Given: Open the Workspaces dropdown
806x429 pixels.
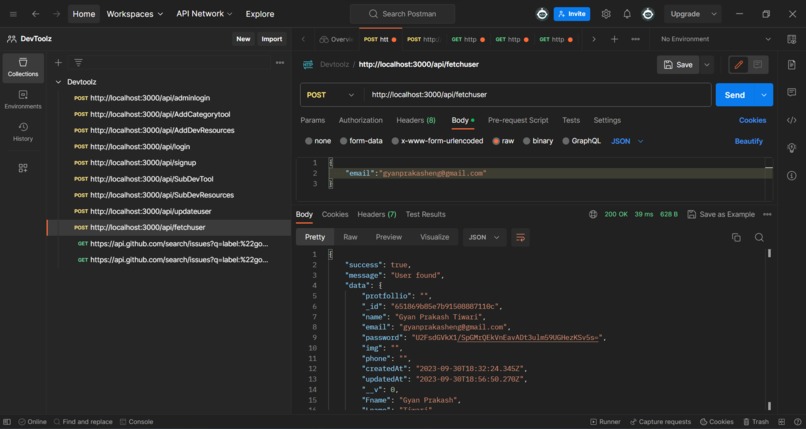Looking at the screenshot, I should pyautogui.click(x=135, y=14).
